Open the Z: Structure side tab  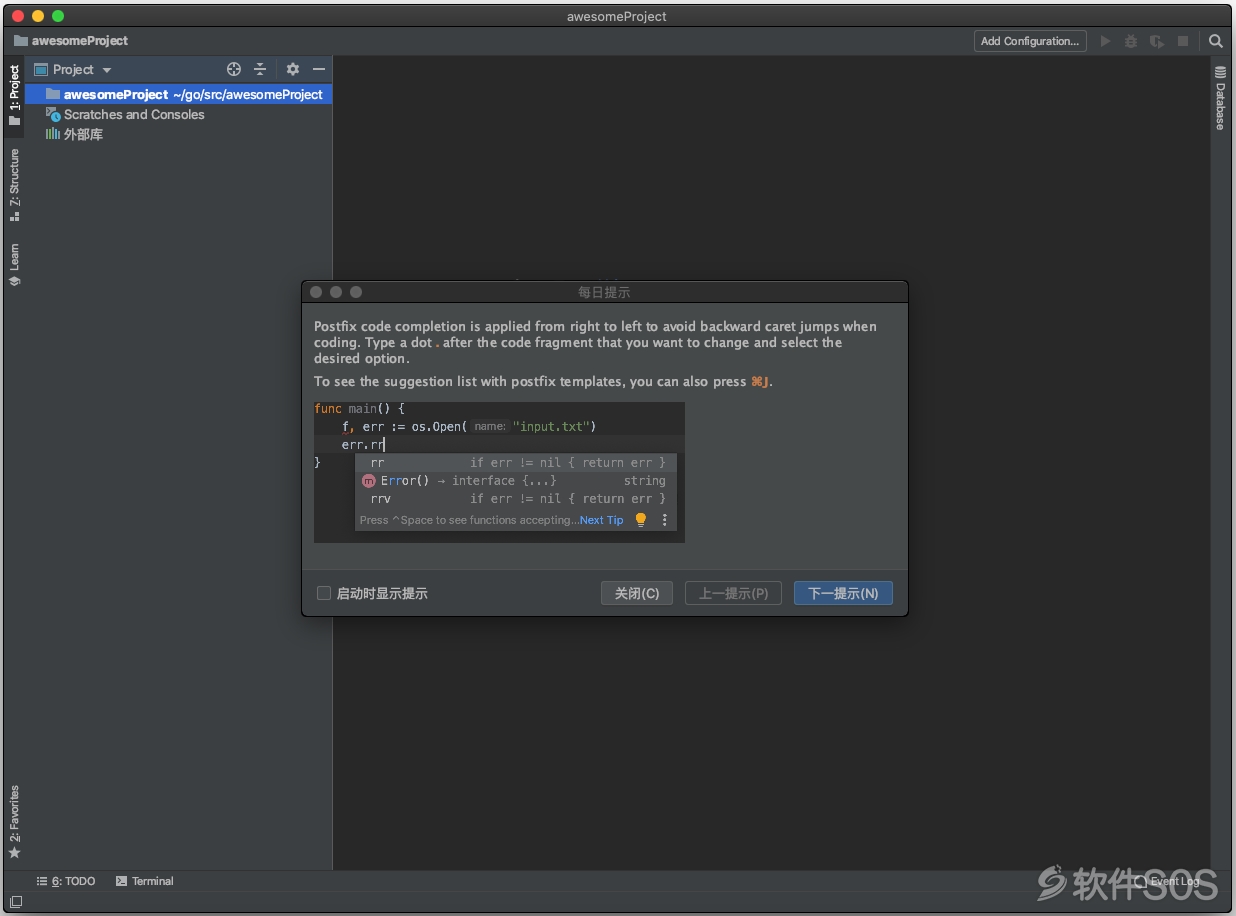coord(14,185)
